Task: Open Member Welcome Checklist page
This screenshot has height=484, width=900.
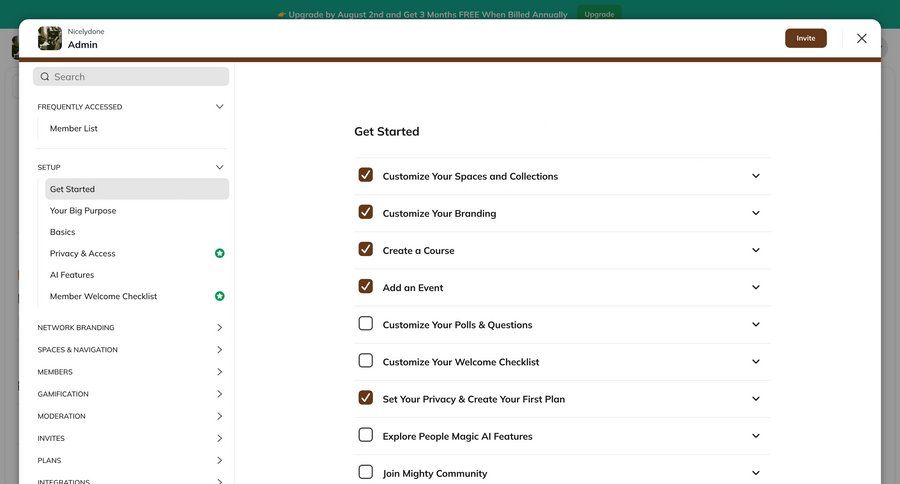Action: point(103,296)
